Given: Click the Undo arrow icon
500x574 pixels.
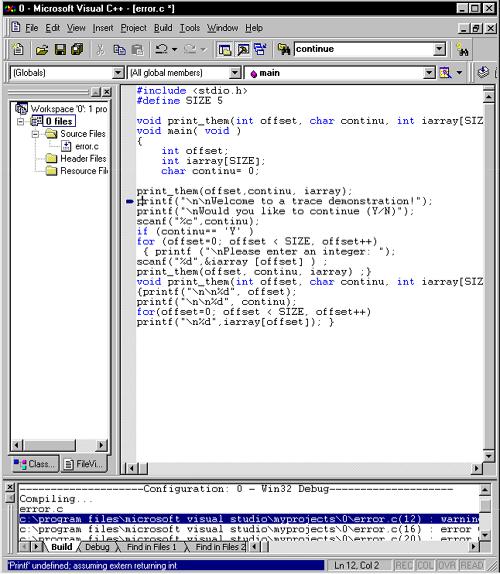Looking at the screenshot, I should [161, 49].
